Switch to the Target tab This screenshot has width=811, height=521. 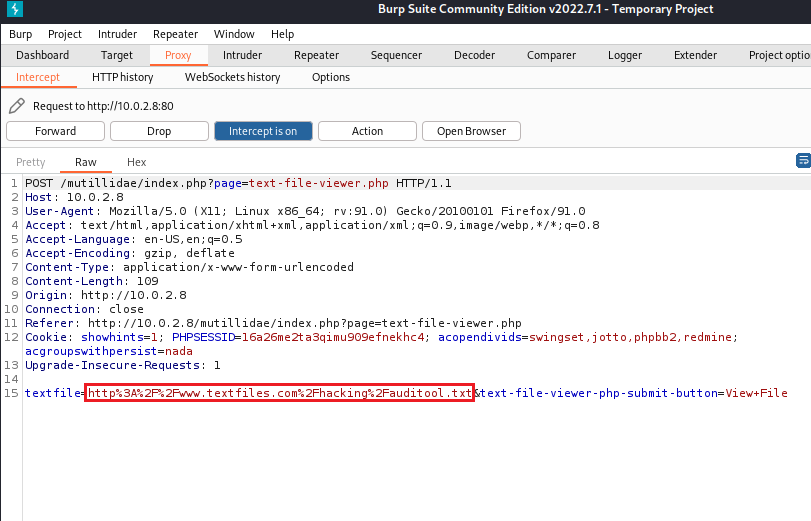point(117,55)
